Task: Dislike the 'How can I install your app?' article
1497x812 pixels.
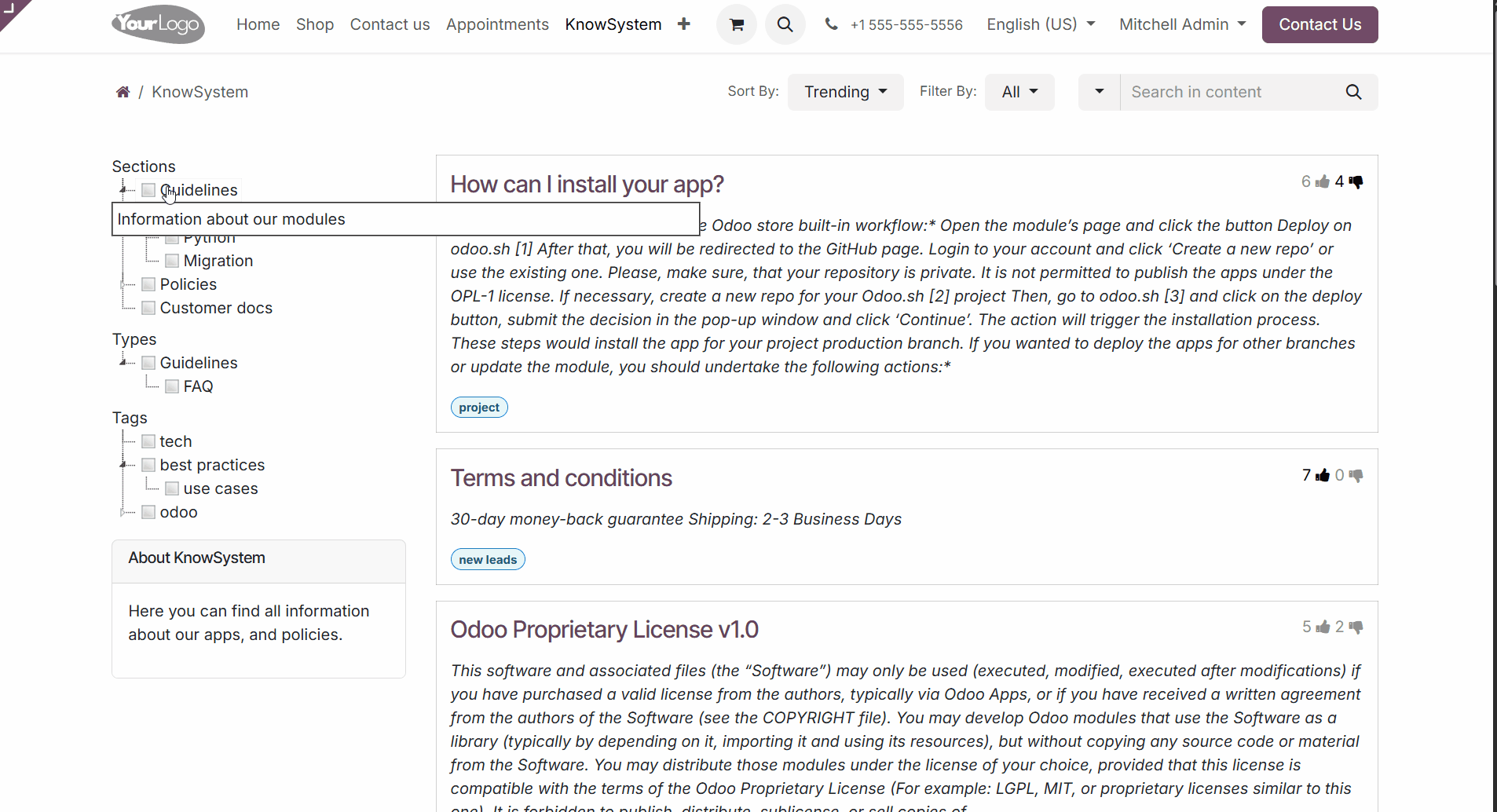Action: coord(1356,181)
